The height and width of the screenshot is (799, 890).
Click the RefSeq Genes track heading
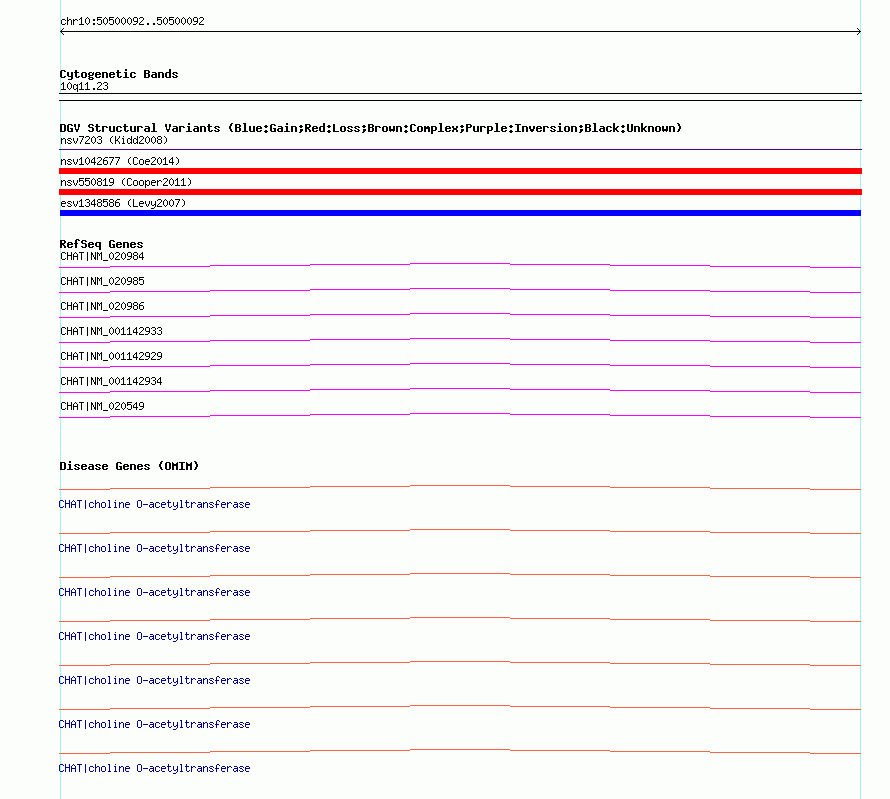[102, 244]
